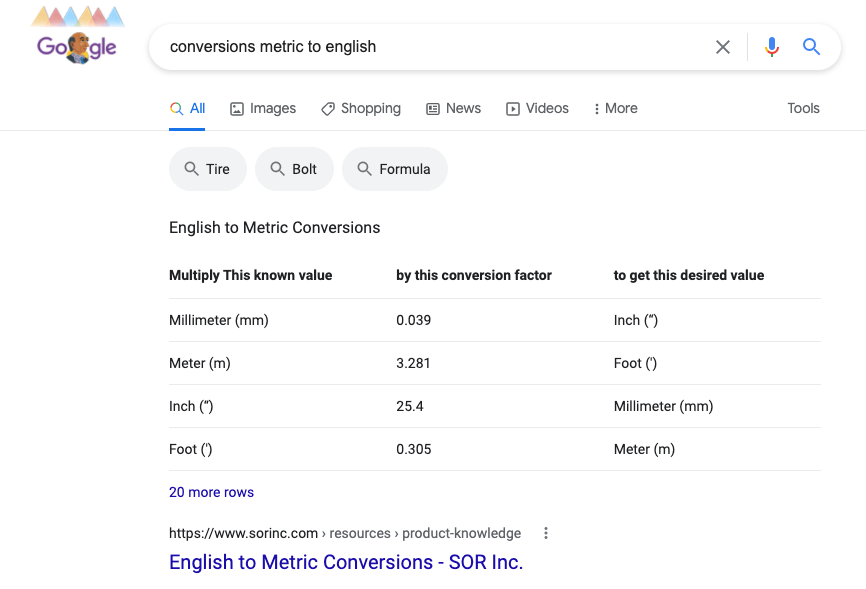
Task: Expand the More search categories menu
Action: (x=615, y=108)
